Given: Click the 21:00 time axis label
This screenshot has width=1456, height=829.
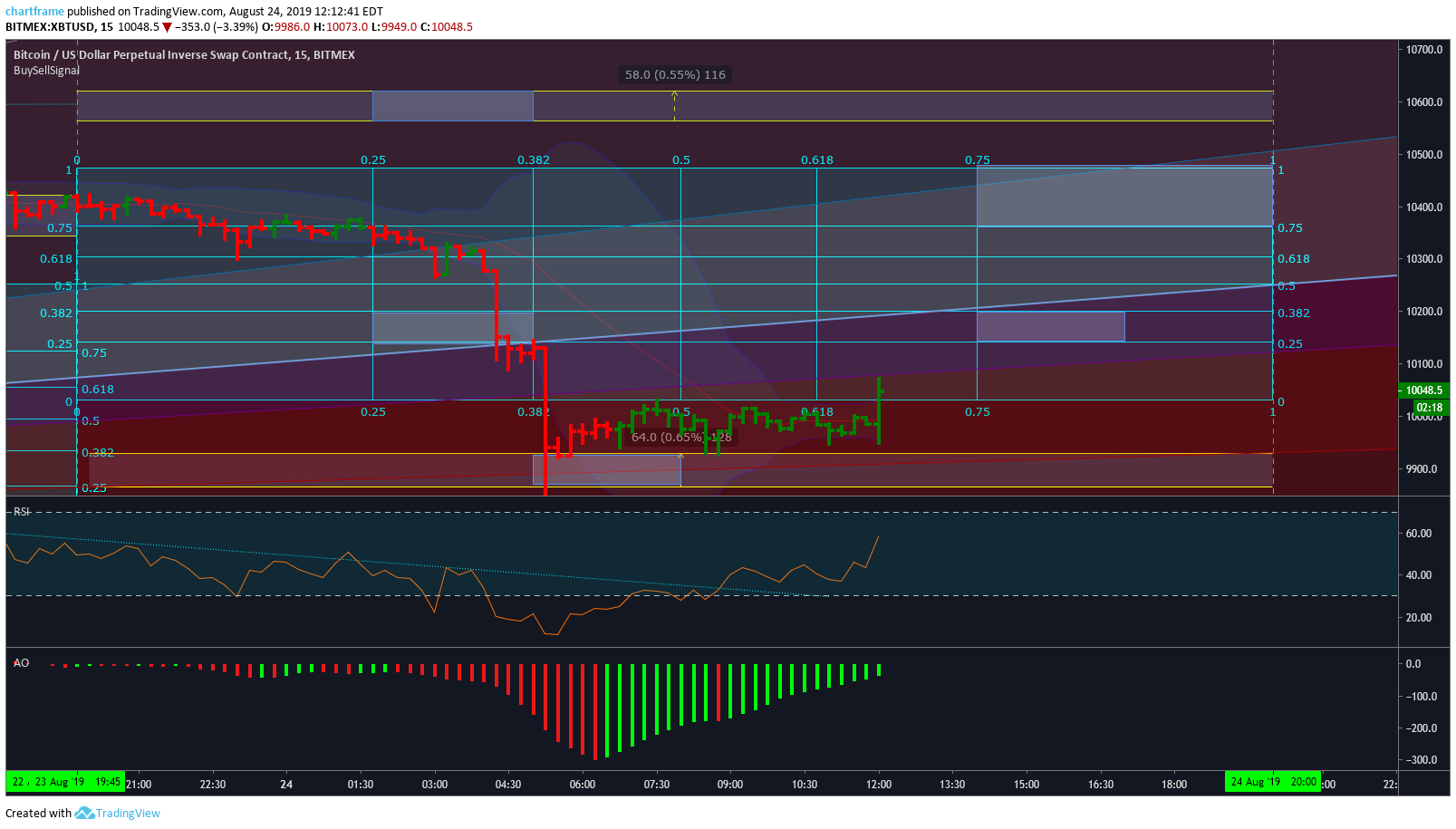Looking at the screenshot, I should (139, 785).
